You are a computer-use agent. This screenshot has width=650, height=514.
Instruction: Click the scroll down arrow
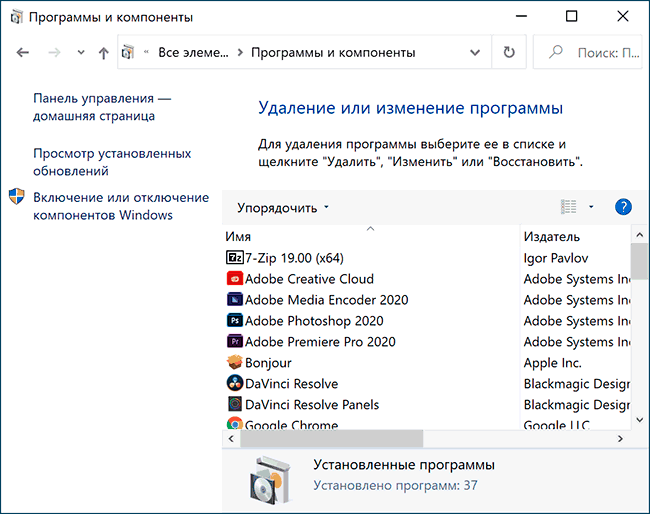(x=639, y=420)
